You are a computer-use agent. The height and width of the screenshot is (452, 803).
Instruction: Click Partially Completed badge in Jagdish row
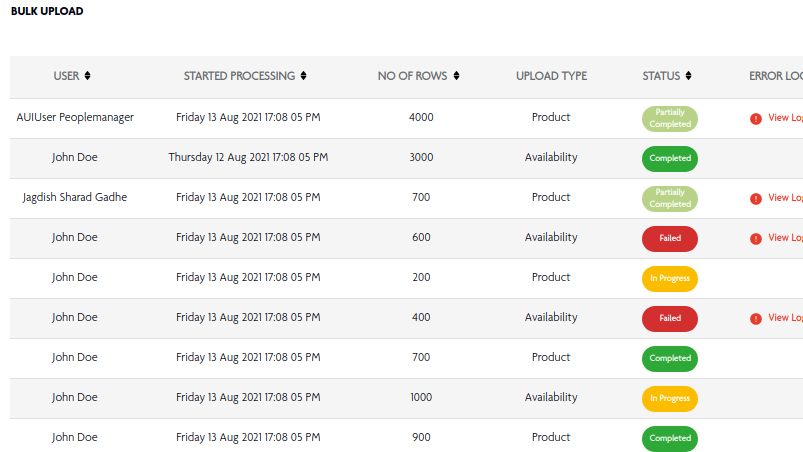coord(670,199)
